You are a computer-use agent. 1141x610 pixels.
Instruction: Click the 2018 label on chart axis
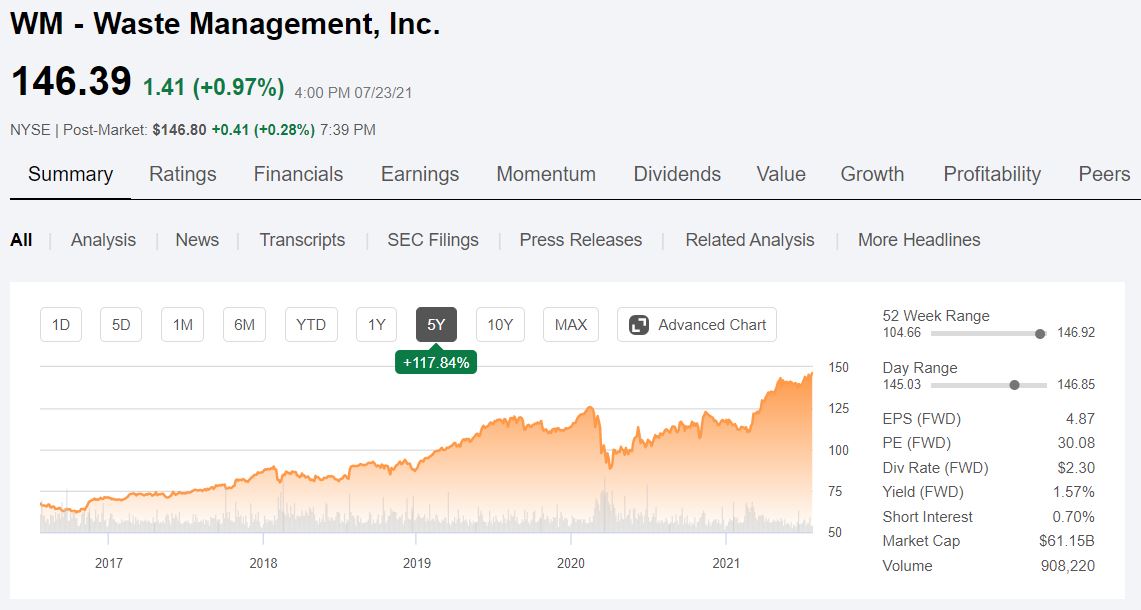(x=263, y=563)
